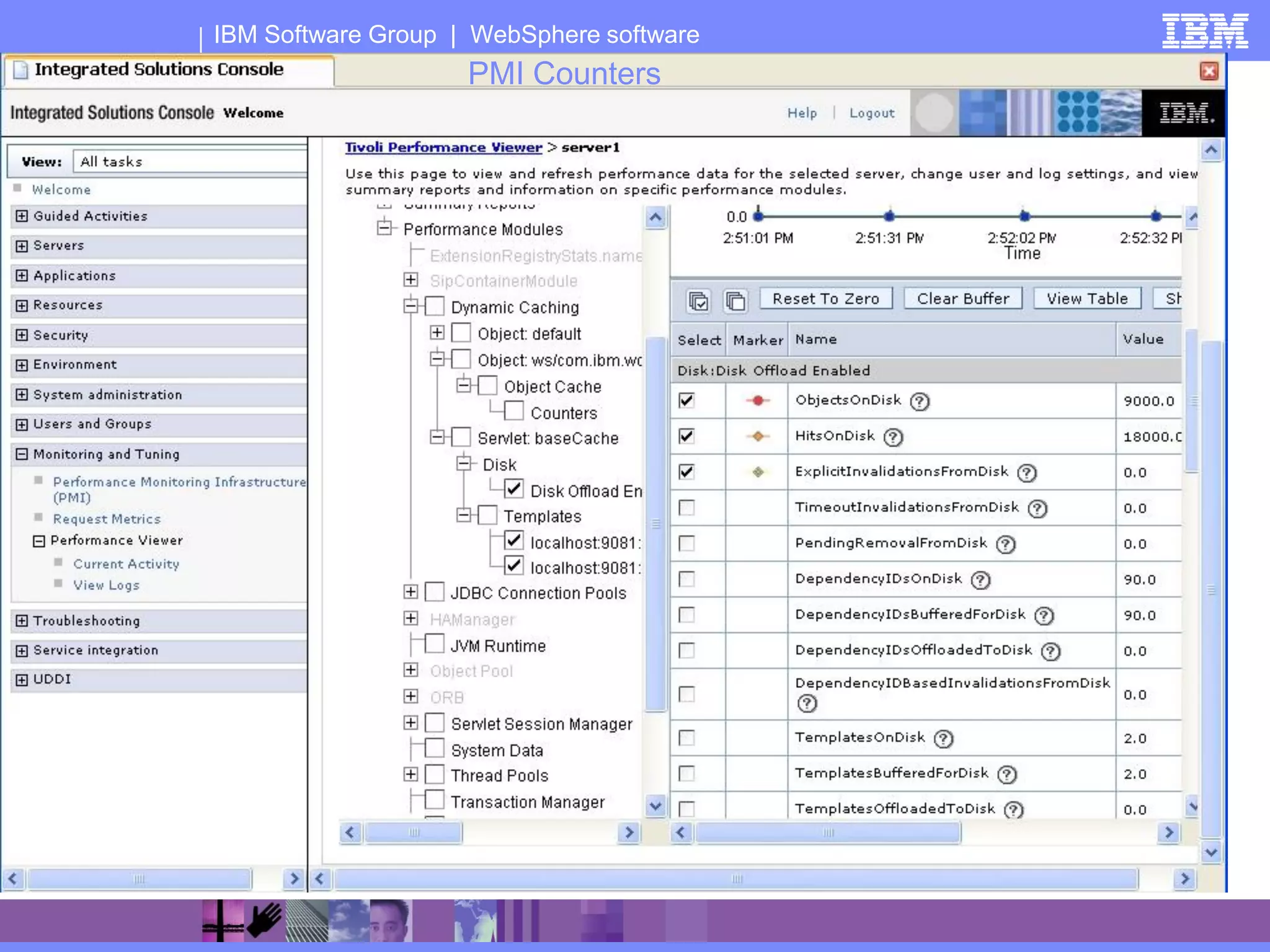Image resolution: width=1270 pixels, height=952 pixels.
Task: Collapse the Monitoring and Tuning section
Action: 22,454
